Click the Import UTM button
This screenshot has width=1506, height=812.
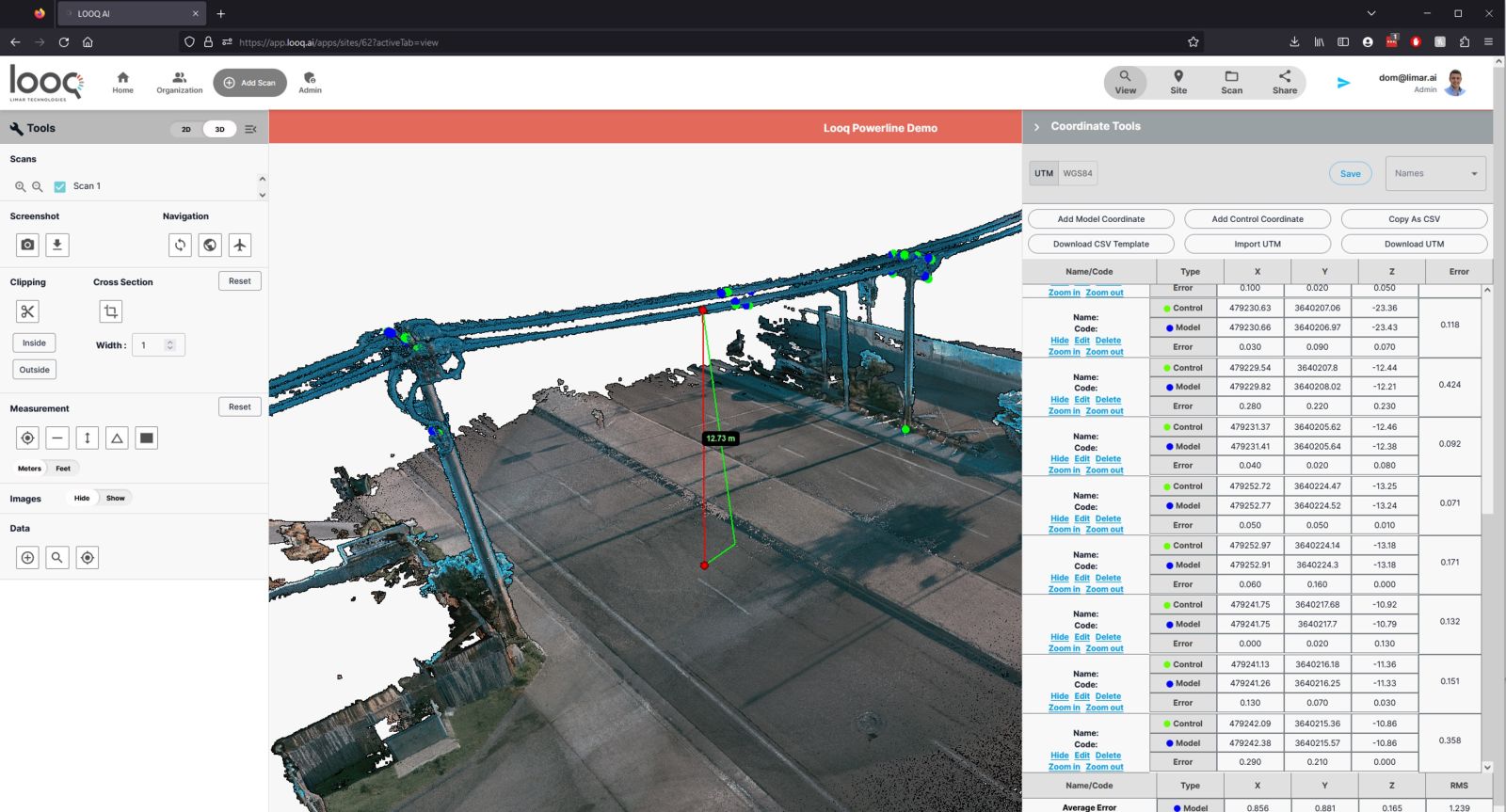[x=1258, y=244]
